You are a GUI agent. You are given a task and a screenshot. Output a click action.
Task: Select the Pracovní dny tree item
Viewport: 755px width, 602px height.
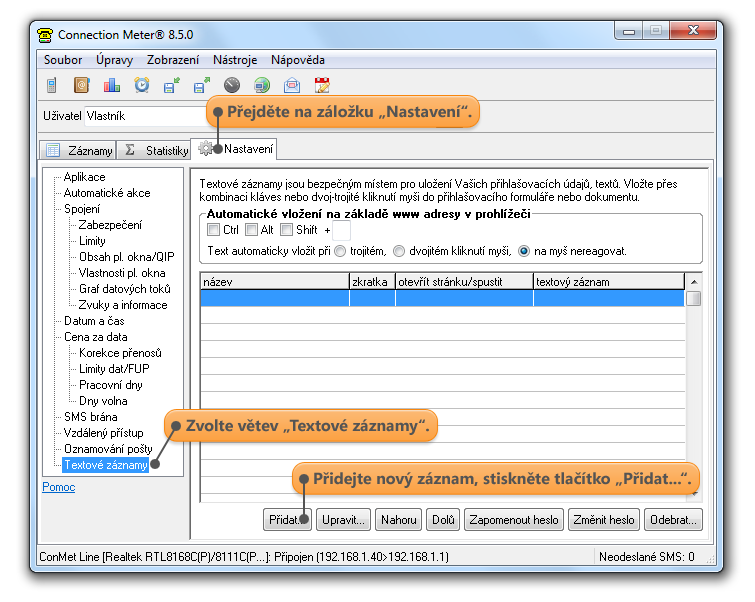click(x=111, y=385)
